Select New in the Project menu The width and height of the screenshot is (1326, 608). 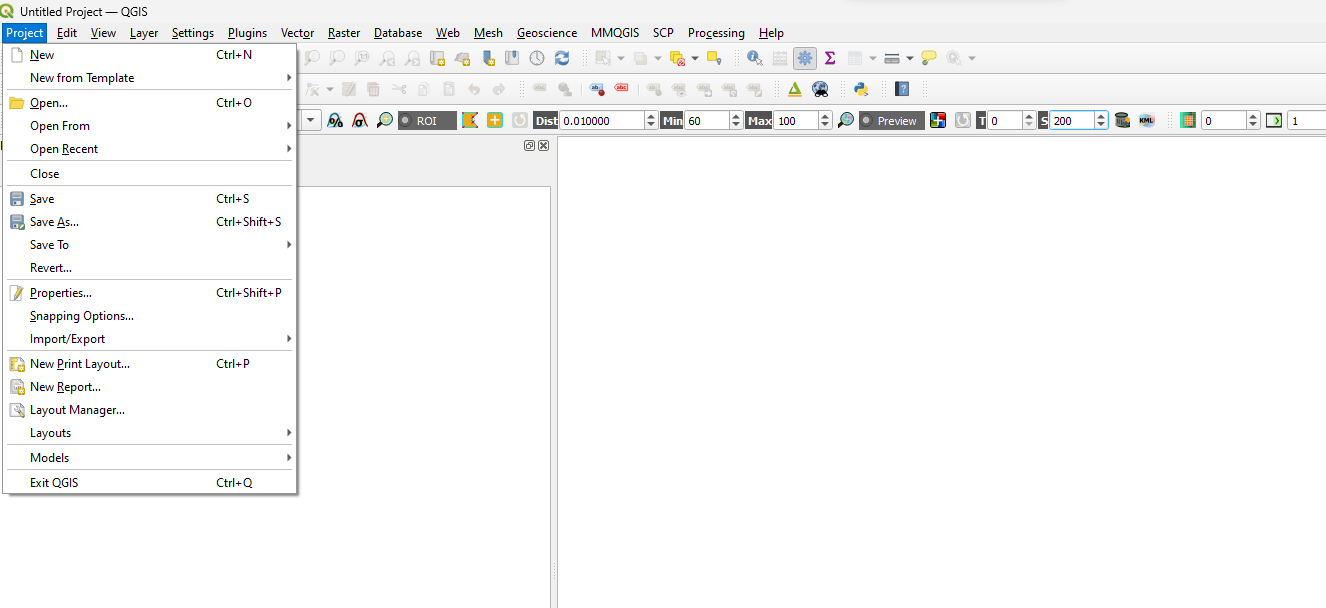coord(150,55)
